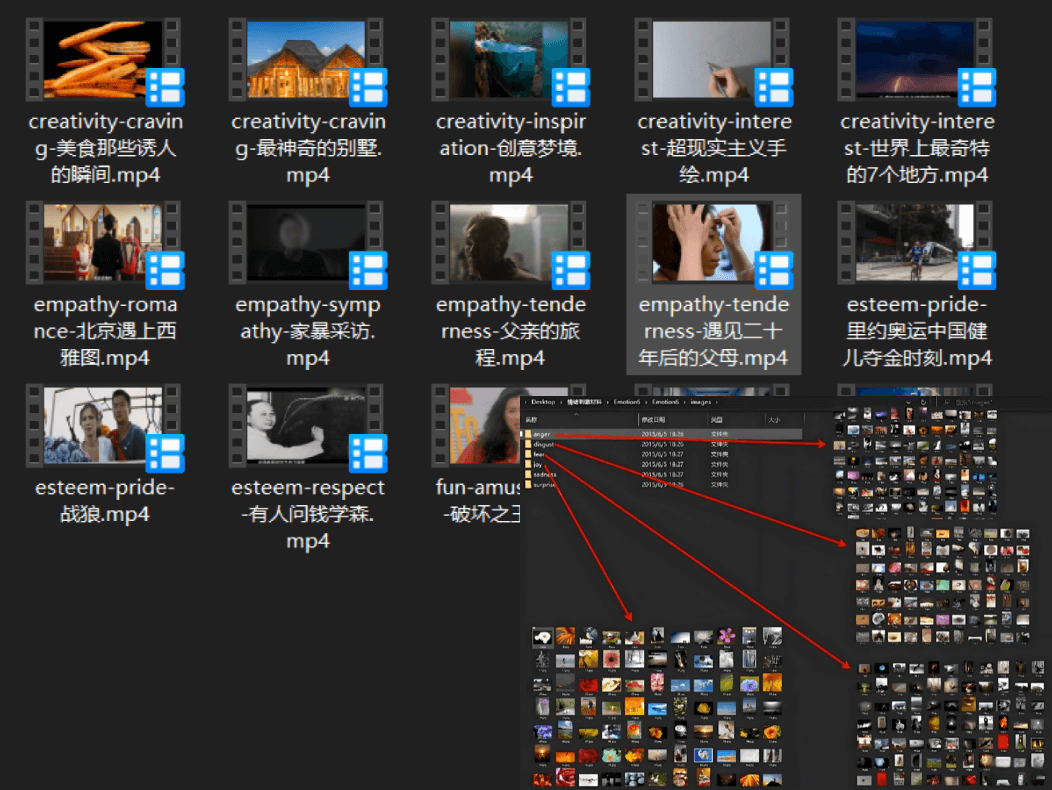Select the 里约奥运中国健儿夺金时刻 video file
Image resolution: width=1052 pixels, height=790 pixels.
[x=916, y=285]
